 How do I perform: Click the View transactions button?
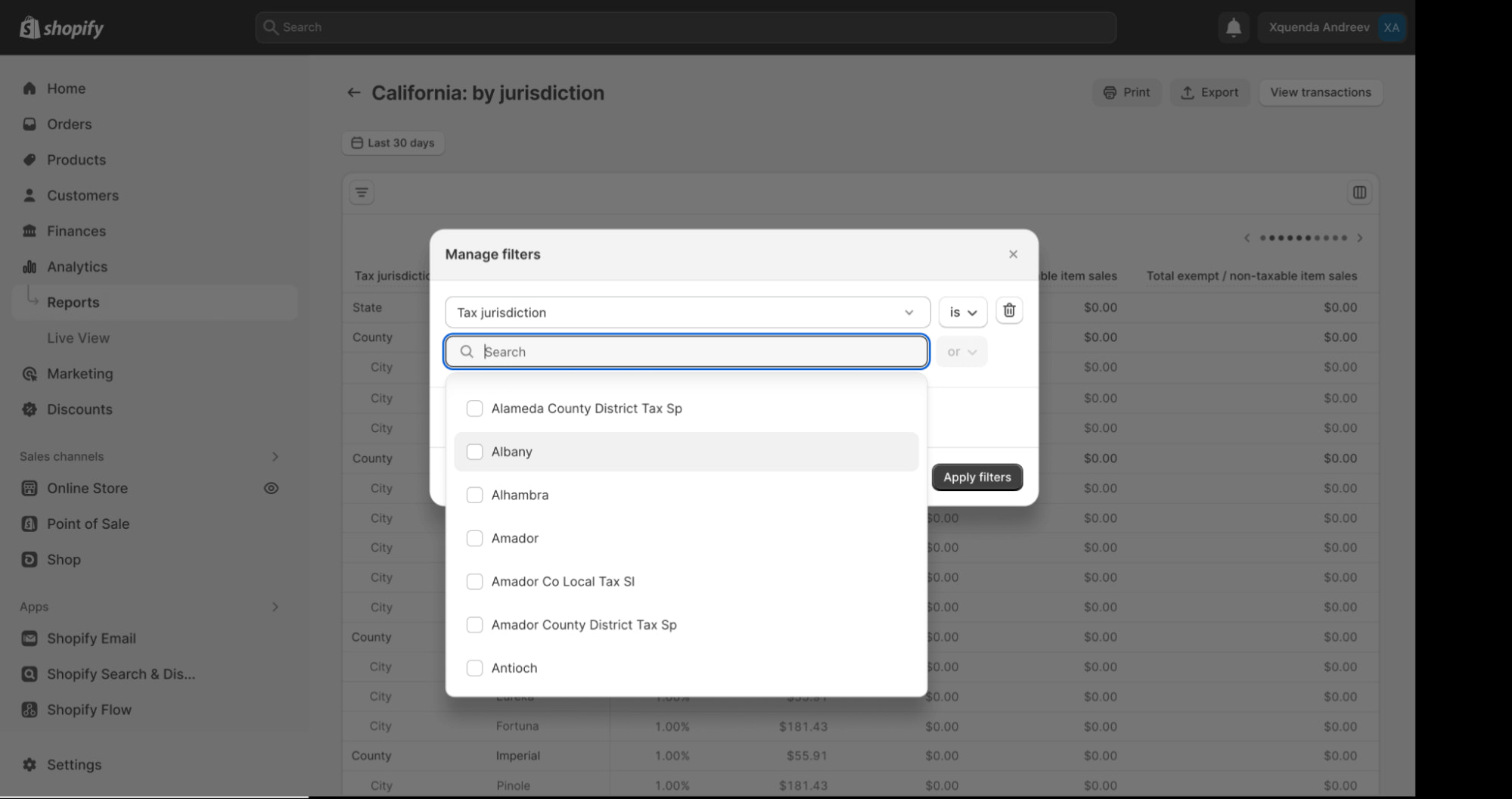[1321, 92]
